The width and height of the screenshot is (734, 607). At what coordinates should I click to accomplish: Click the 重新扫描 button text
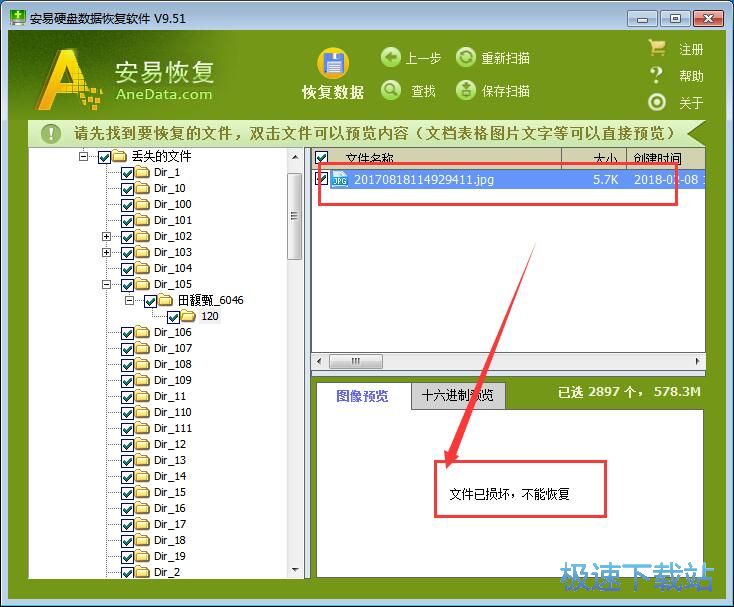click(506, 58)
